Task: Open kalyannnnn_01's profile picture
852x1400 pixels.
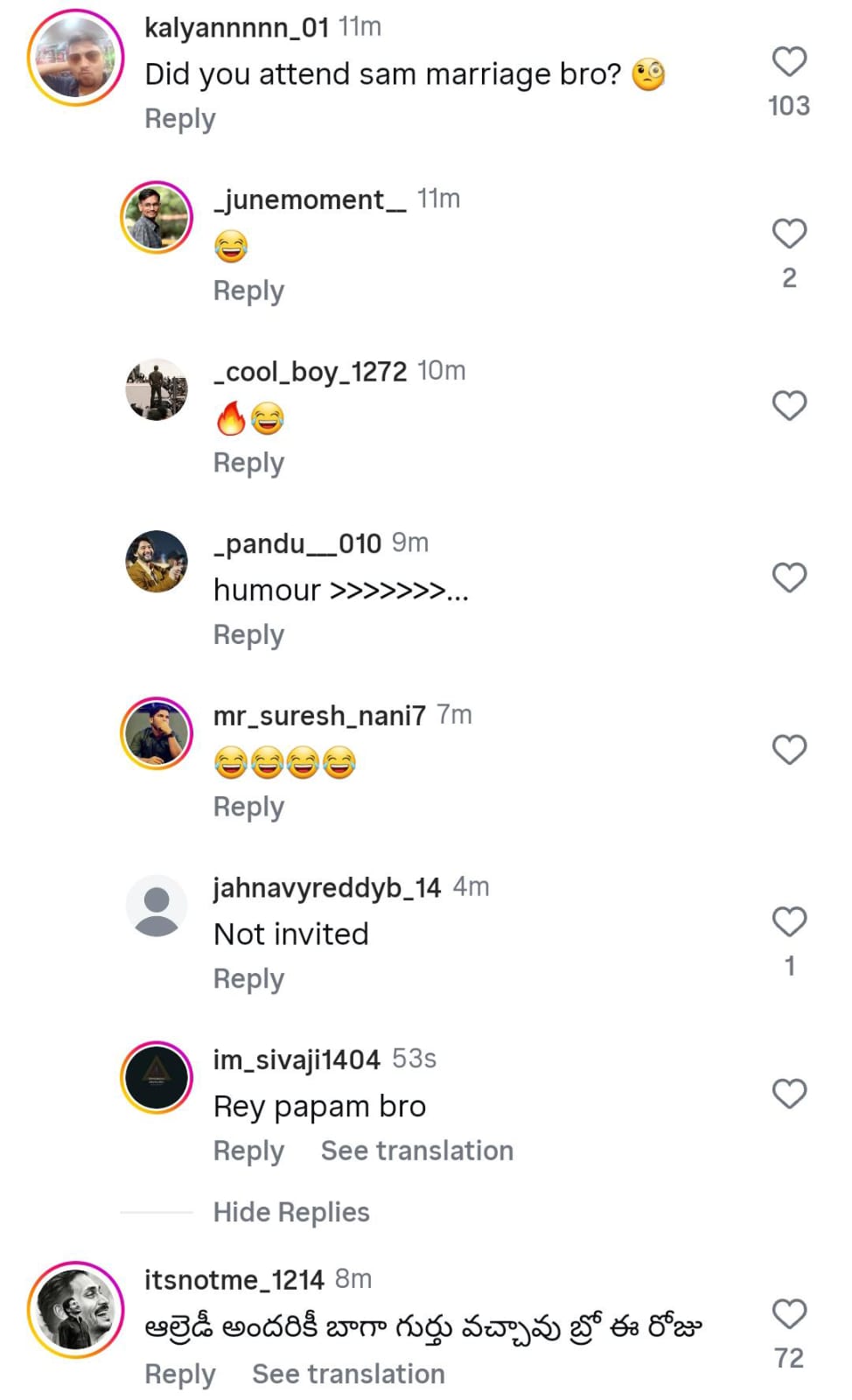Action: click(x=76, y=58)
